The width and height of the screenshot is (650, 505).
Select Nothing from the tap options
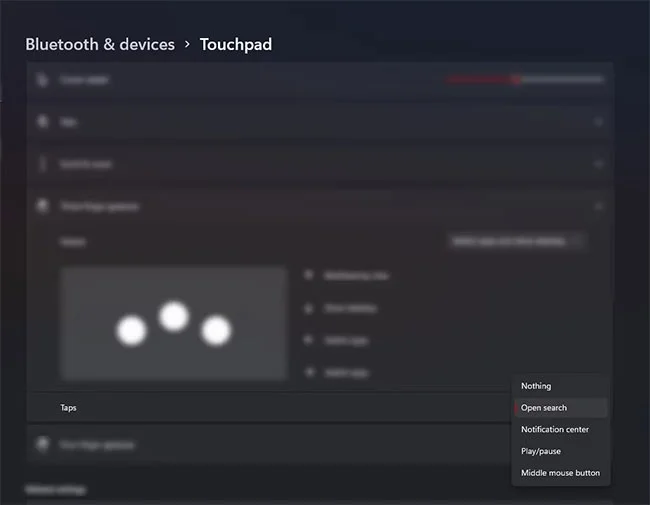(x=536, y=386)
